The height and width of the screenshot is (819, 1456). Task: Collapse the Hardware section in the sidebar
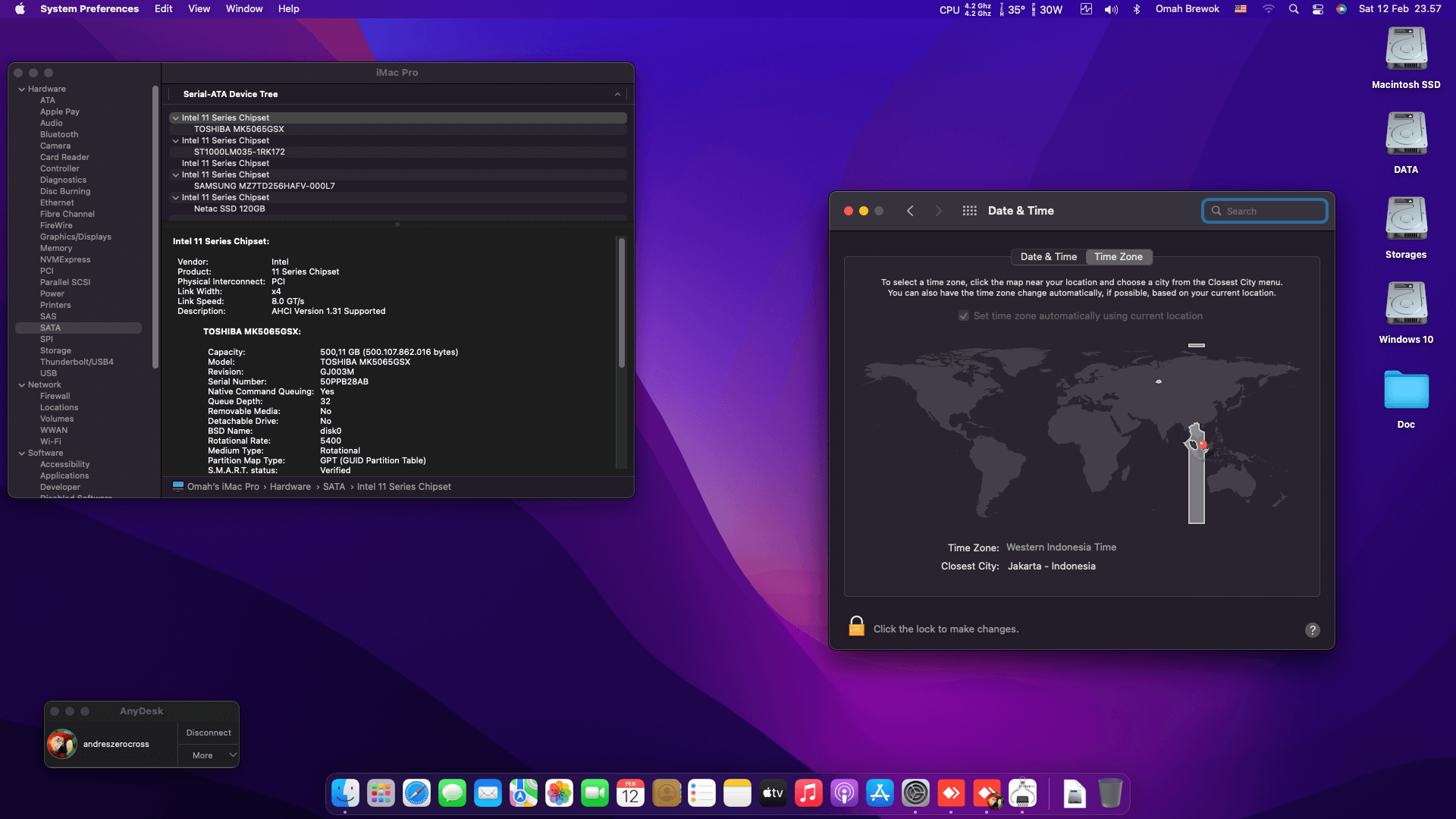[22, 89]
